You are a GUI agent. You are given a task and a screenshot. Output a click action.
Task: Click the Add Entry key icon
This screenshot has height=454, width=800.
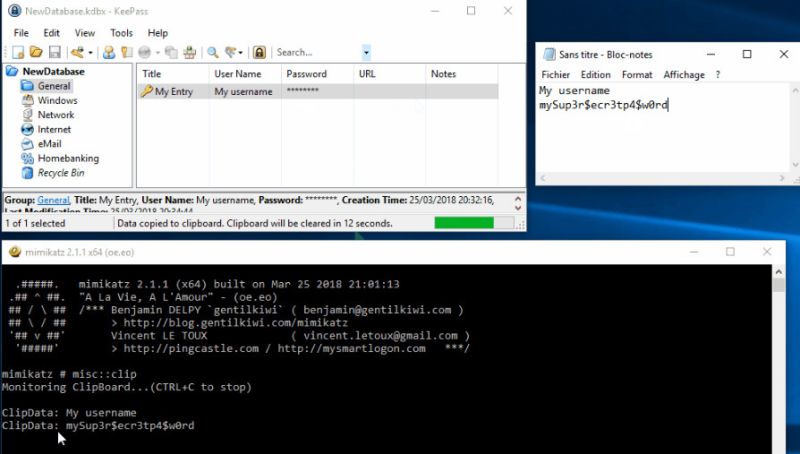tap(78, 52)
